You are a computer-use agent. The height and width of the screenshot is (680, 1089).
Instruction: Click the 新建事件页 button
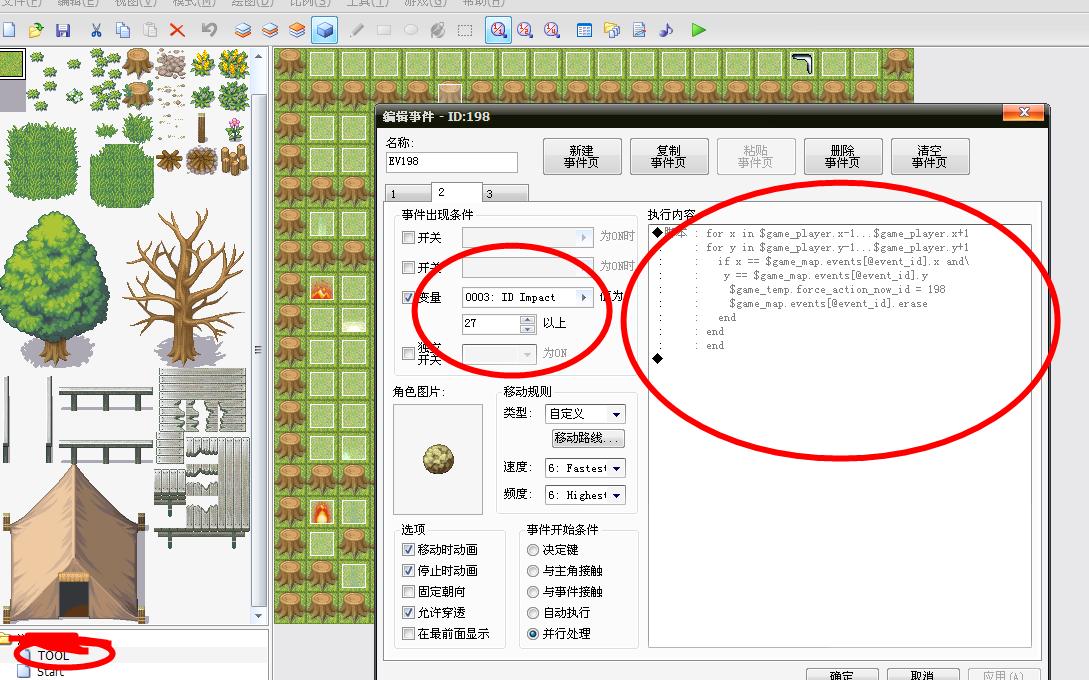582,156
